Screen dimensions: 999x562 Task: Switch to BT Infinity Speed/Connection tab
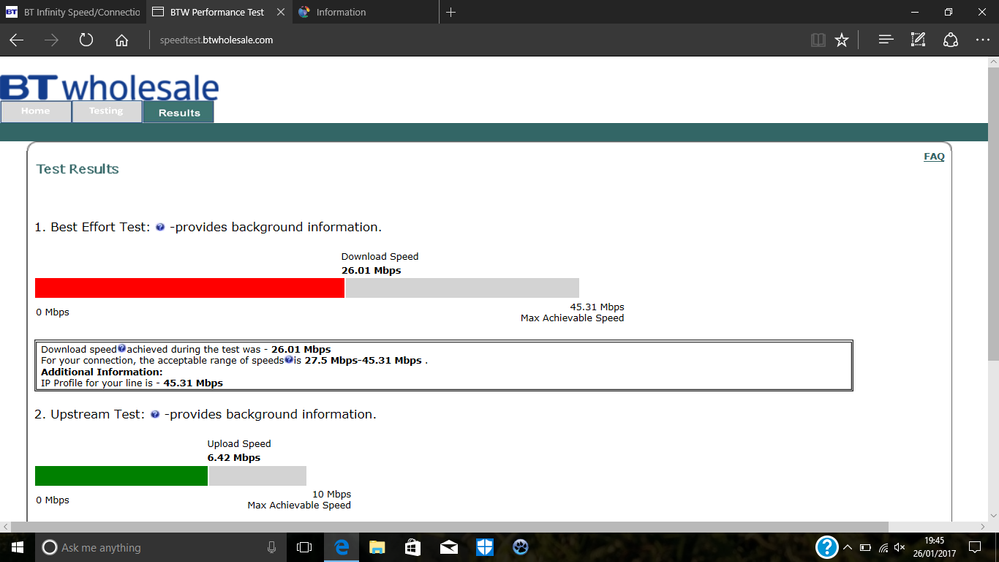(73, 12)
